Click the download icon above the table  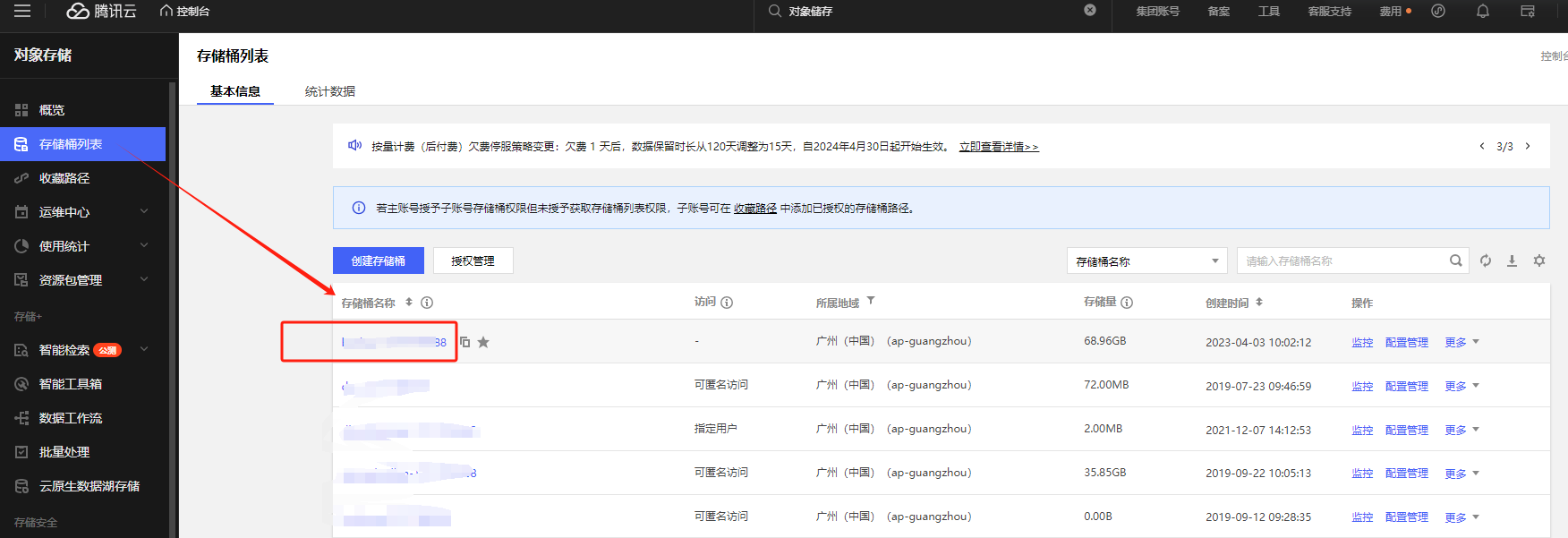click(1512, 260)
